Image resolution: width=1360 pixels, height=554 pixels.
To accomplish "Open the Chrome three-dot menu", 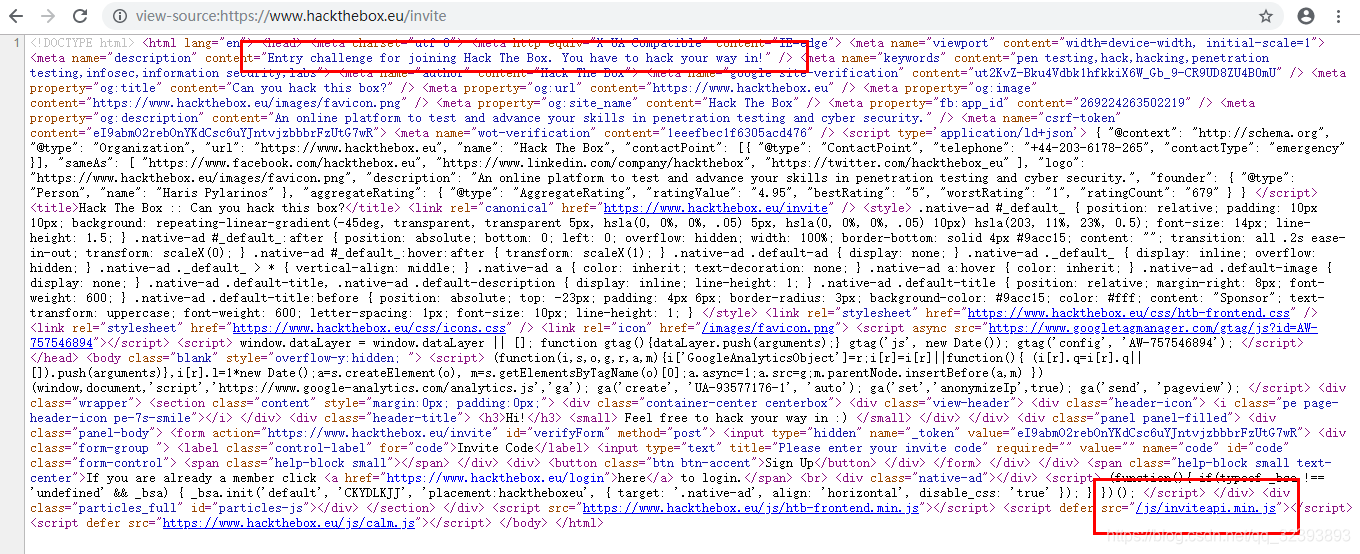I will [1340, 16].
